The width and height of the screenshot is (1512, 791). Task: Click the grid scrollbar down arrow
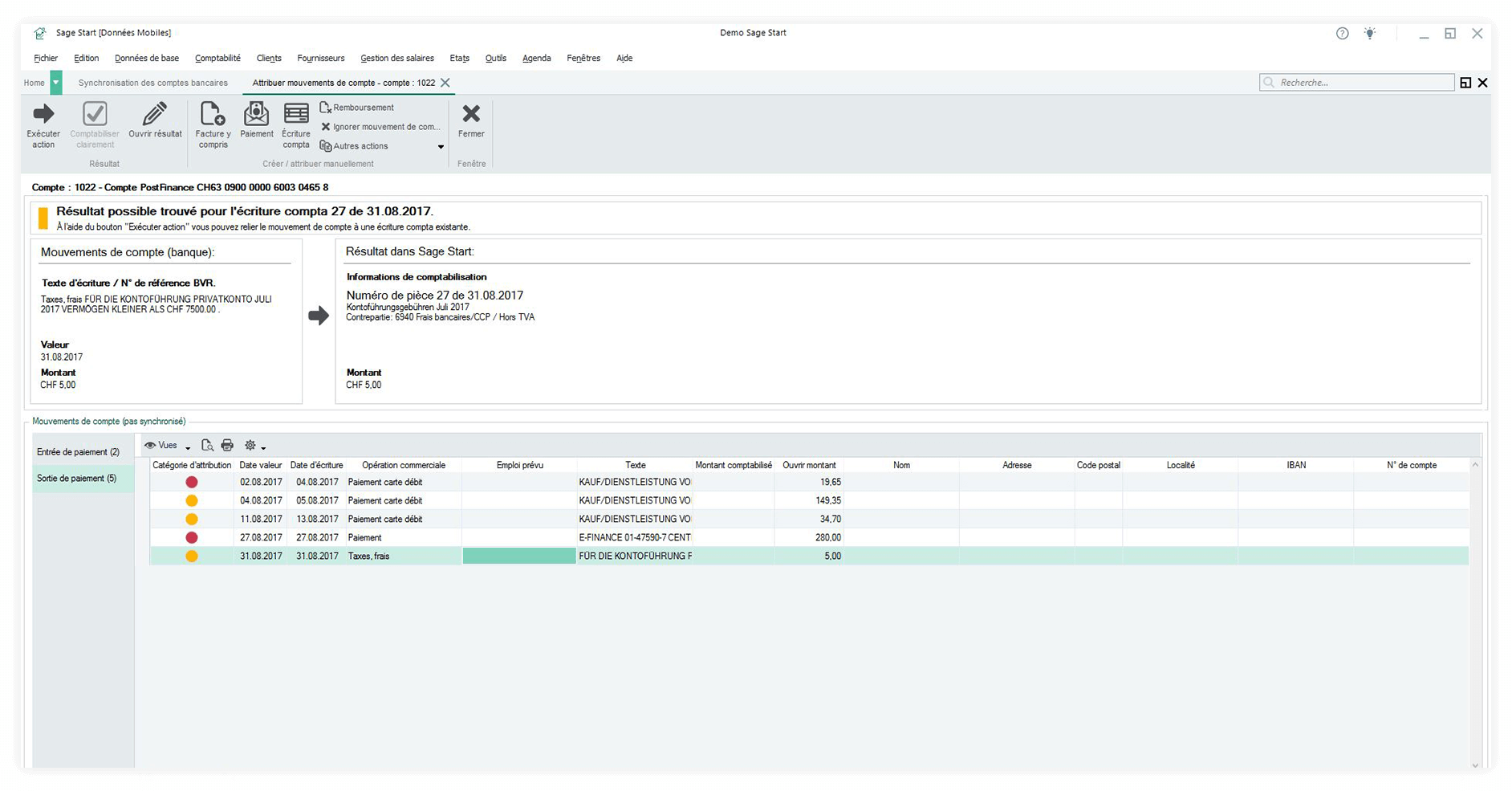pyautogui.click(x=1475, y=765)
